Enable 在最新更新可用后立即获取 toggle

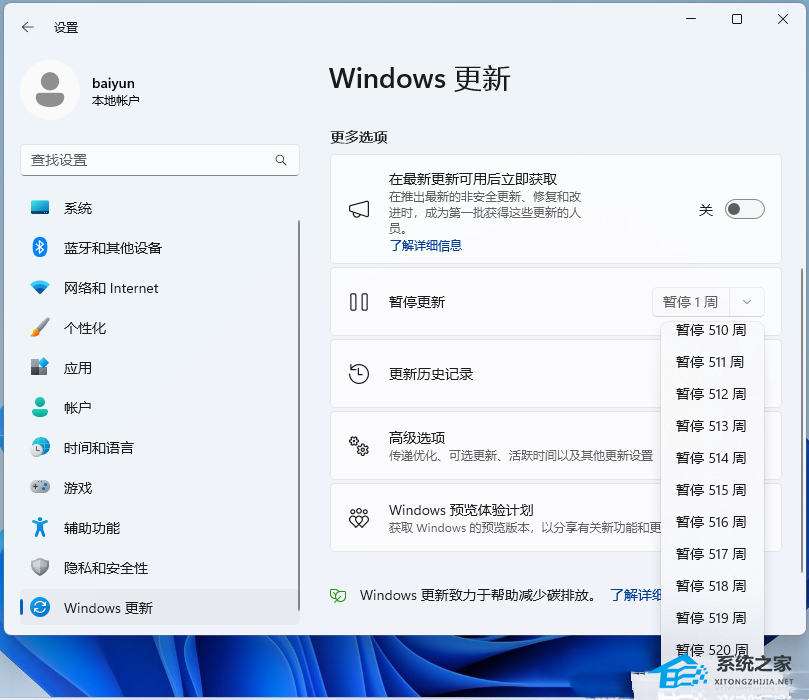[x=742, y=209]
